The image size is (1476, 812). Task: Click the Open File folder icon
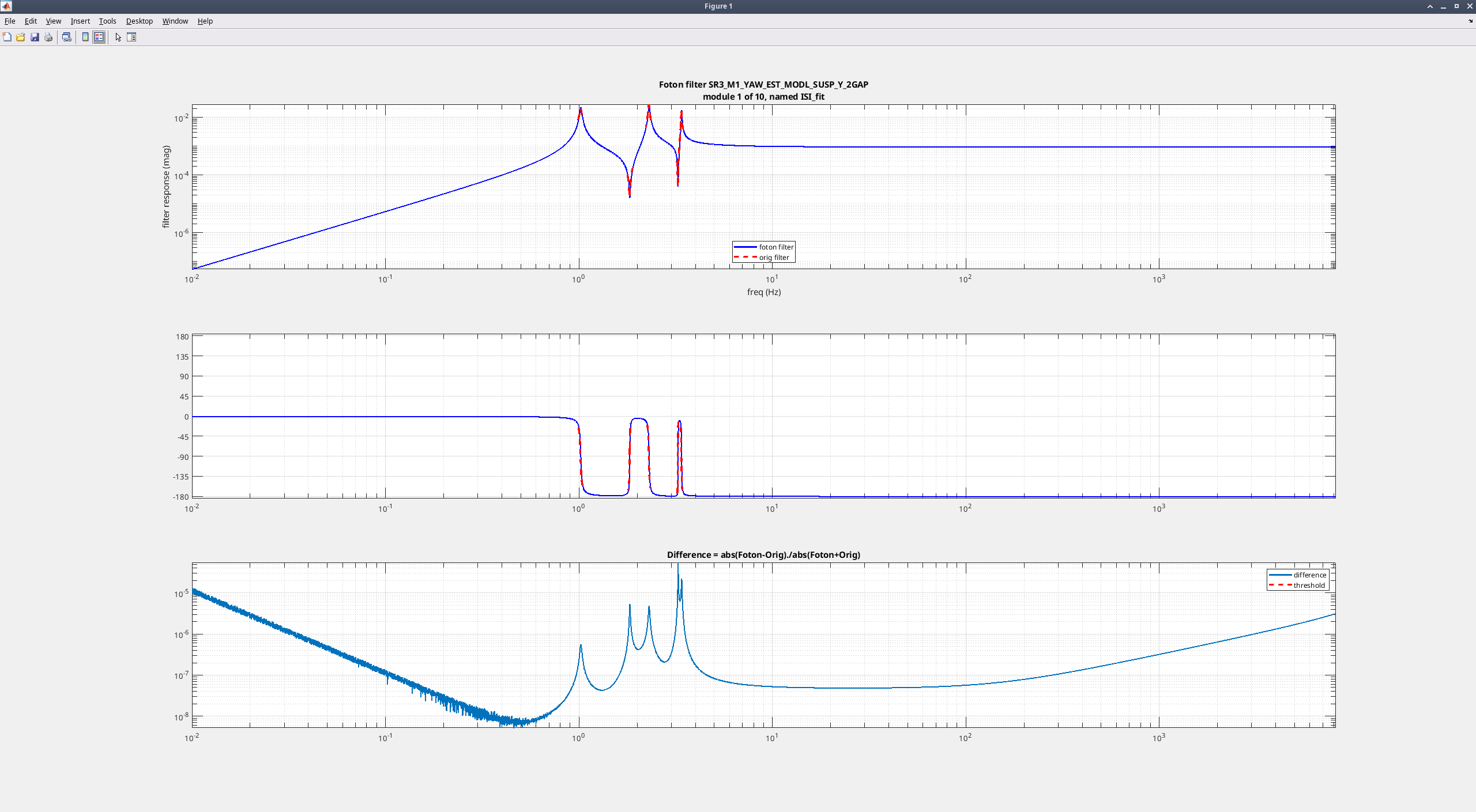point(21,37)
